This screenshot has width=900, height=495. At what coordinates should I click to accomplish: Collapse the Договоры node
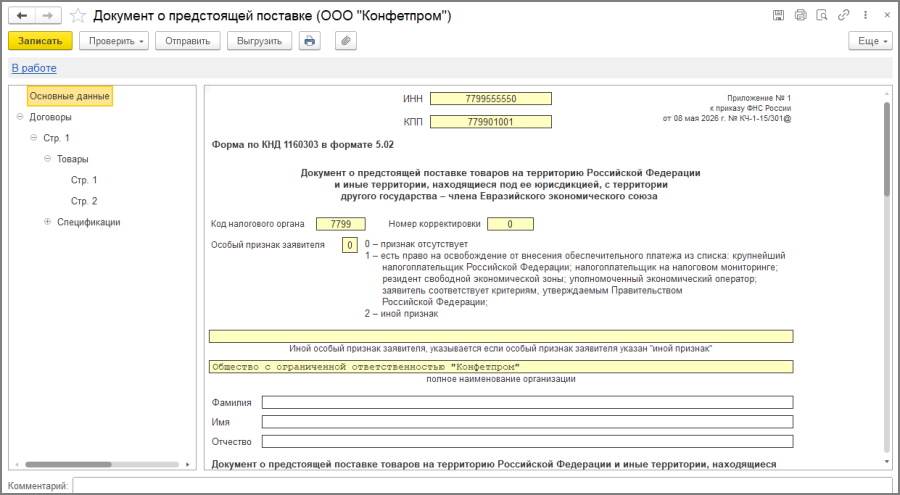(20, 117)
